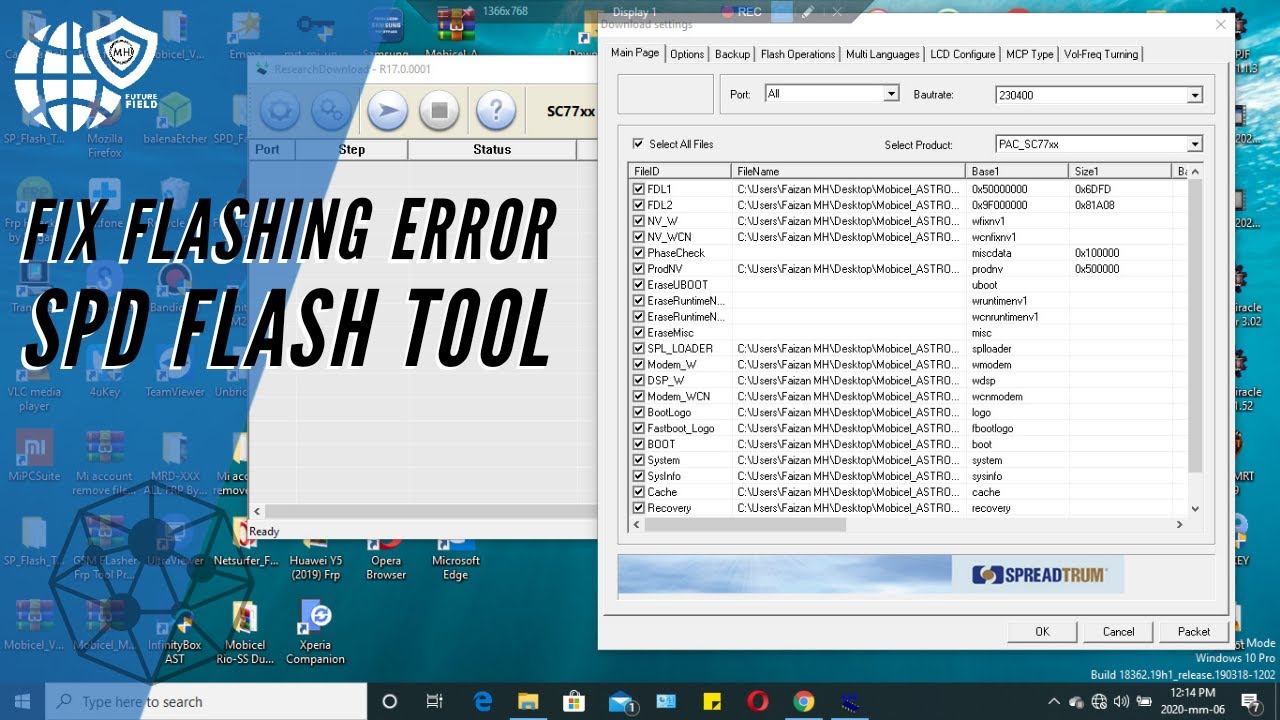Click the Base1 column header
Image resolution: width=1280 pixels, height=720 pixels.
coord(1017,172)
